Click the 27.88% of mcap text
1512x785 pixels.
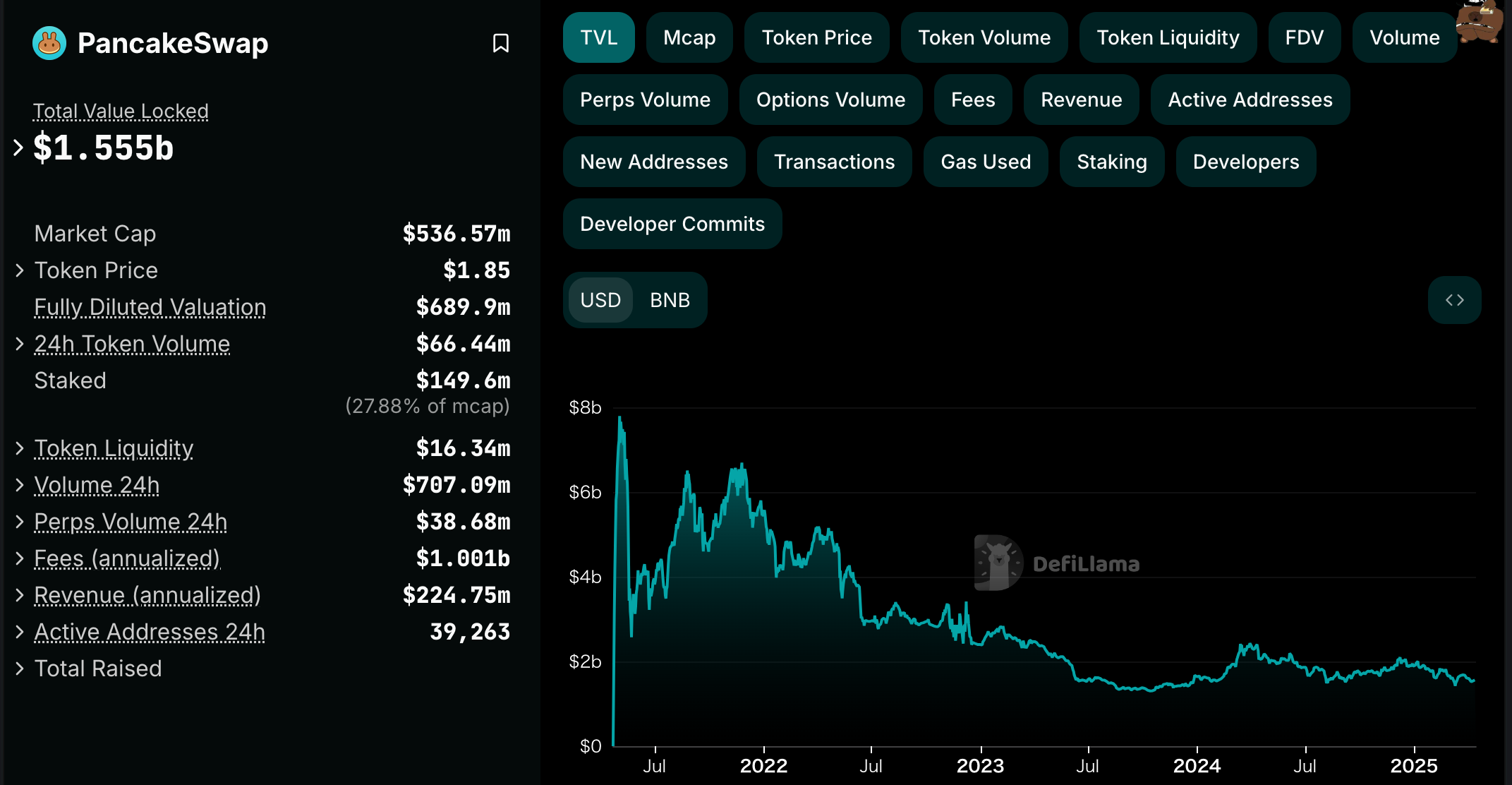[x=428, y=406]
